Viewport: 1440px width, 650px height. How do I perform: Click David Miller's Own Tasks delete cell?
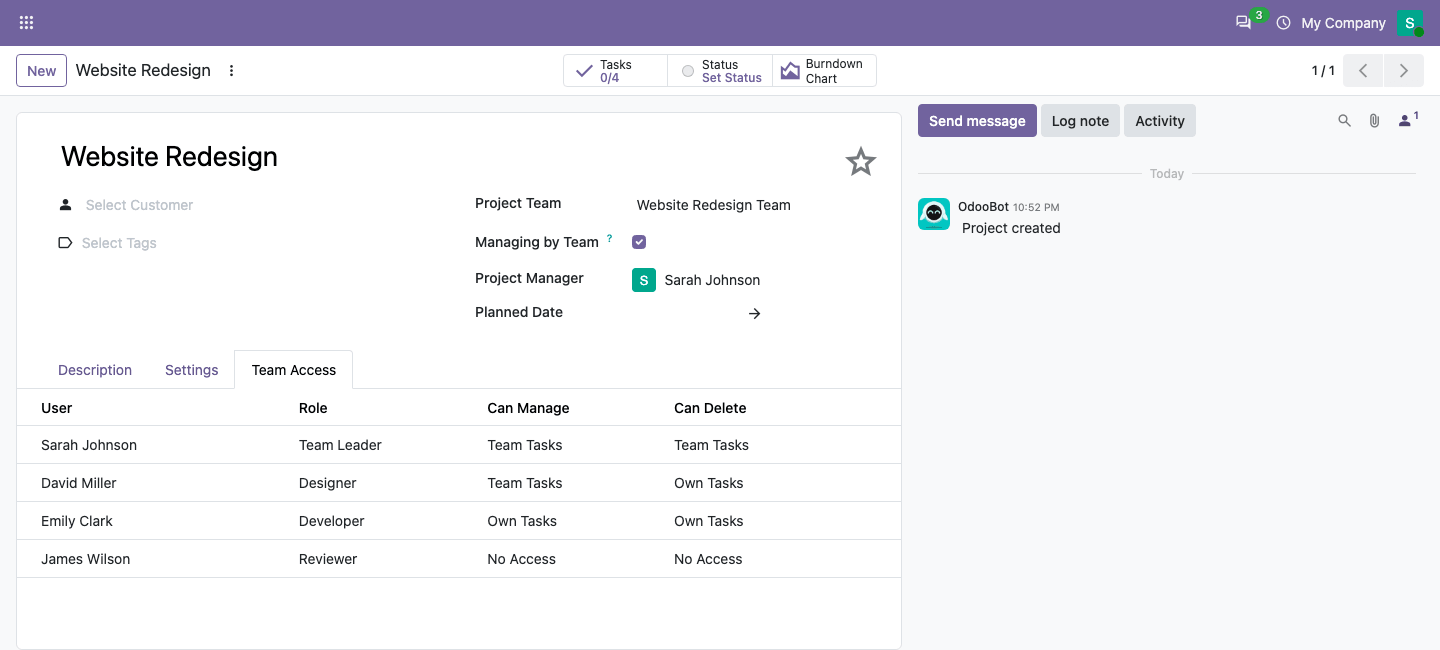point(709,483)
